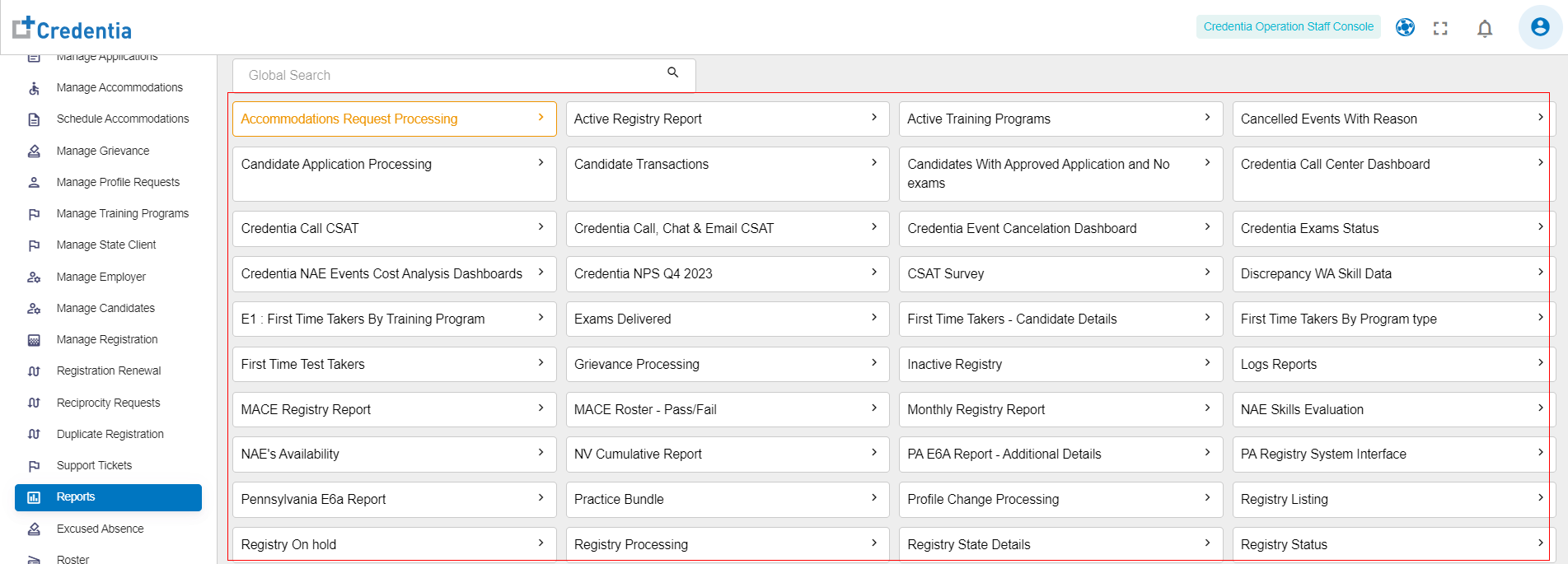Screen dimensions: 1568x564
Task: Open Manage Candidates in sidebar
Action: coord(105,308)
